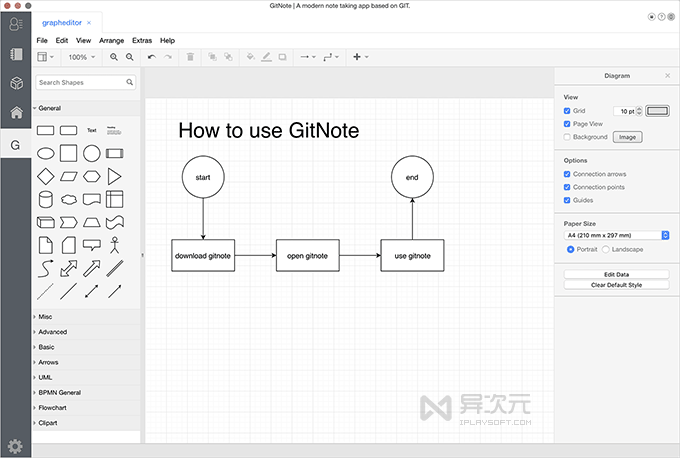680x458 pixels.
Task: Click the Search Shapes input field
Action: tap(85, 82)
